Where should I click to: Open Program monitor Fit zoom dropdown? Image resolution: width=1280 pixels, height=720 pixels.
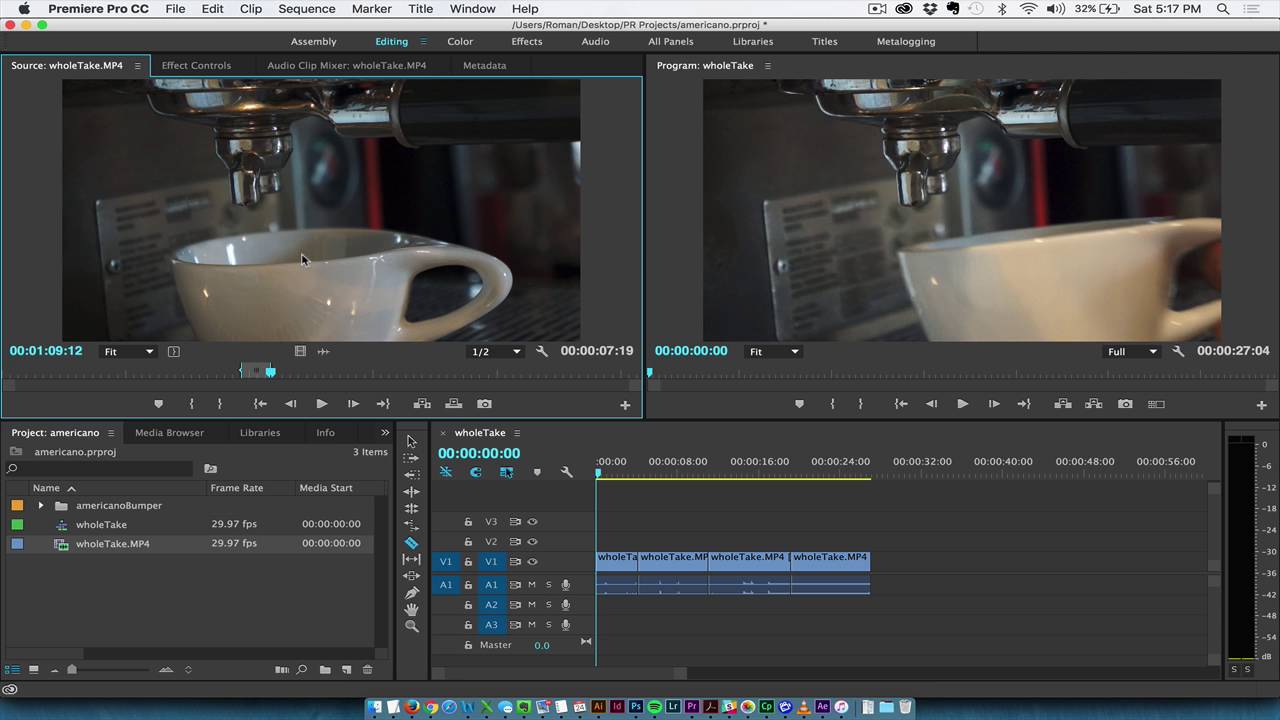(x=774, y=351)
